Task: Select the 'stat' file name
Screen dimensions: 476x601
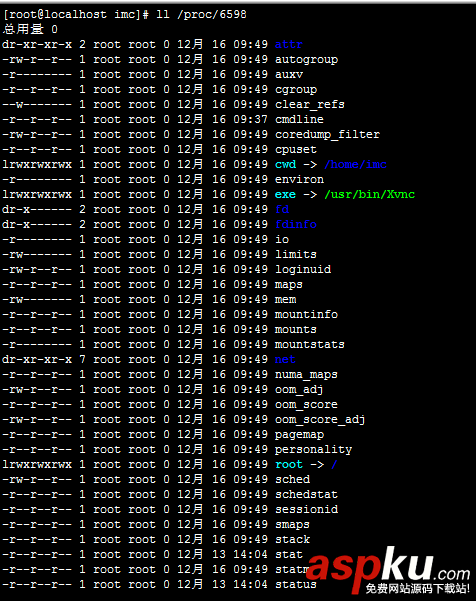Action: pyautogui.click(x=289, y=554)
